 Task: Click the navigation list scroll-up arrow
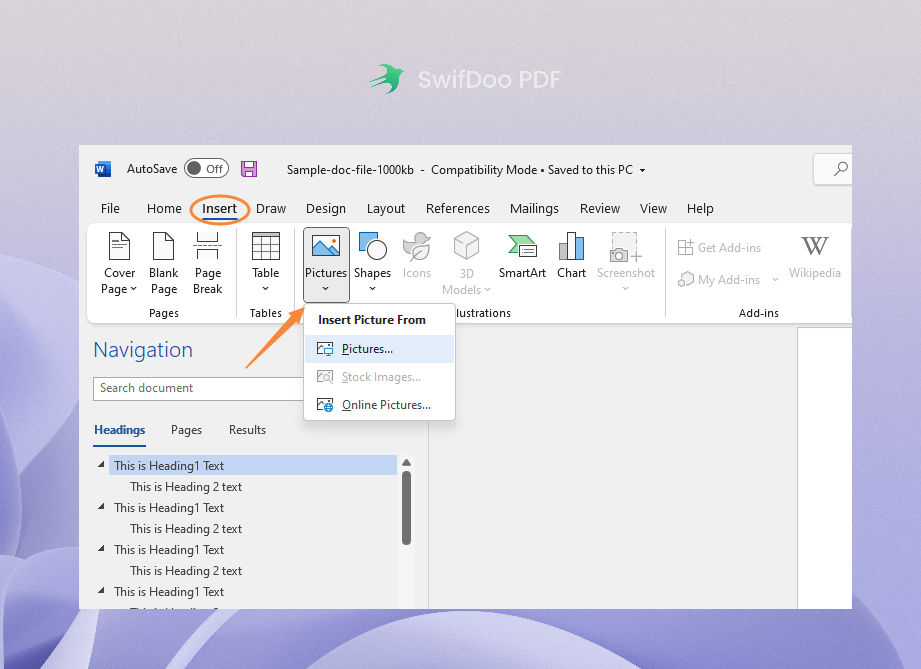pyautogui.click(x=406, y=463)
